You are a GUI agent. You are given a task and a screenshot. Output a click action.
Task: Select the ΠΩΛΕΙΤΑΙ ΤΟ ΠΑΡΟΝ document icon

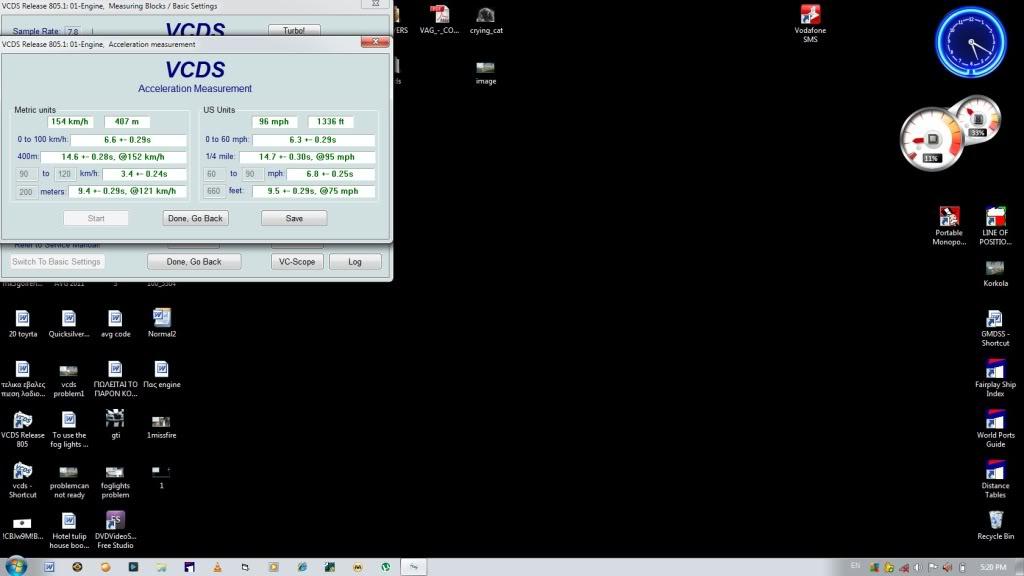116,379
